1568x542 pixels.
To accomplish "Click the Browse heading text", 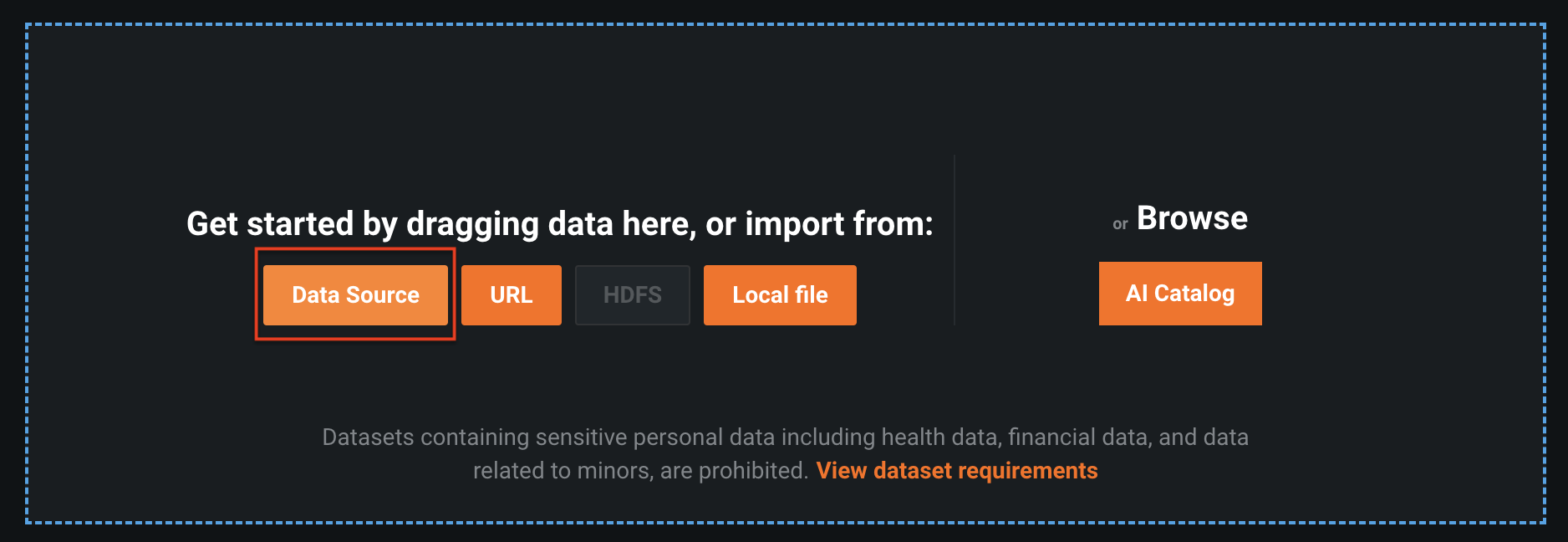I will coord(1192,218).
